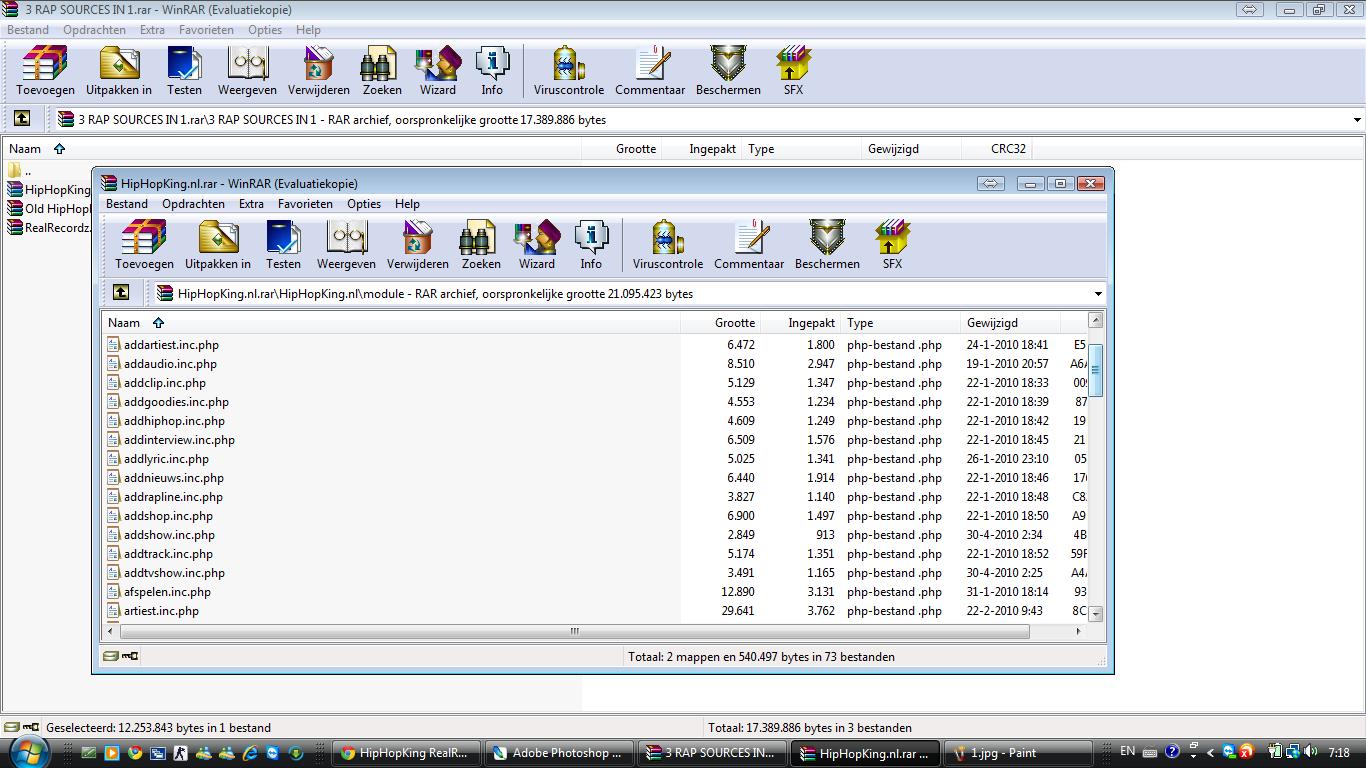The width and height of the screenshot is (1366, 768).
Task: Sort by Ingepakt column in HipHopKing.nl.rar window
Action: click(x=800, y=322)
